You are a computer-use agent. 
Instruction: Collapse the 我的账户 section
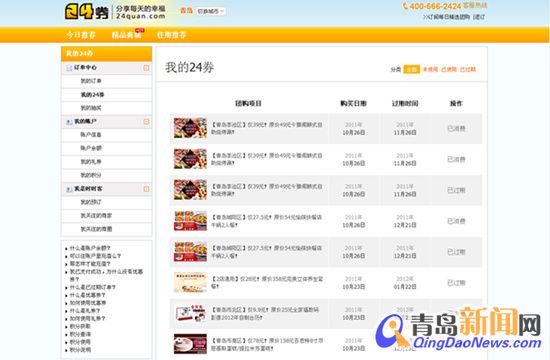point(146,122)
